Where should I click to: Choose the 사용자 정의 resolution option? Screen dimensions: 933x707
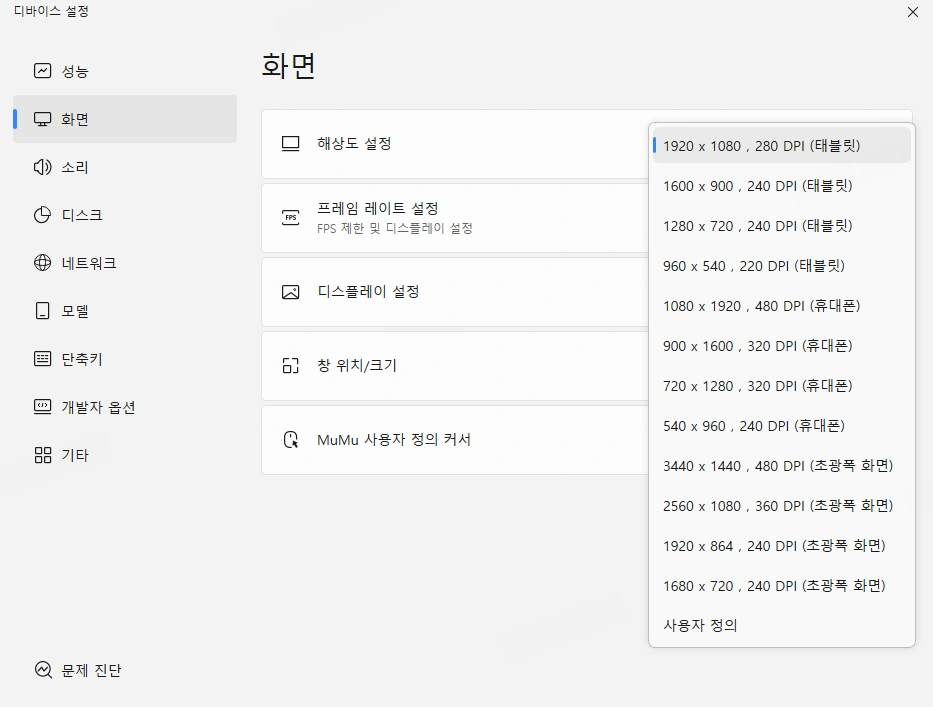click(x=782, y=625)
